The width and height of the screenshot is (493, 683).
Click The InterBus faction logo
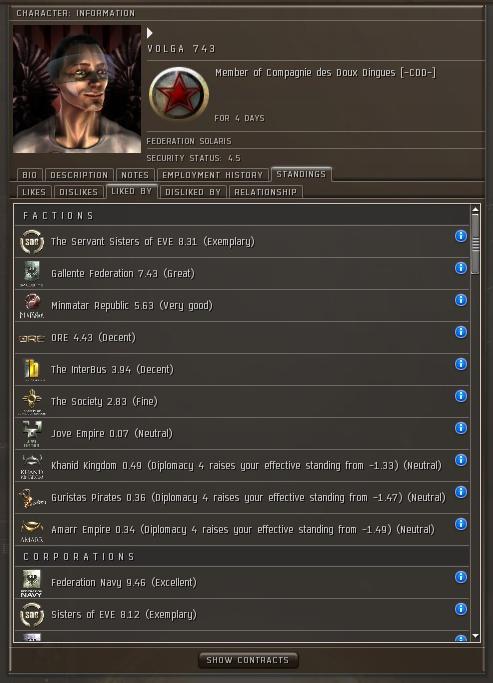point(32,369)
